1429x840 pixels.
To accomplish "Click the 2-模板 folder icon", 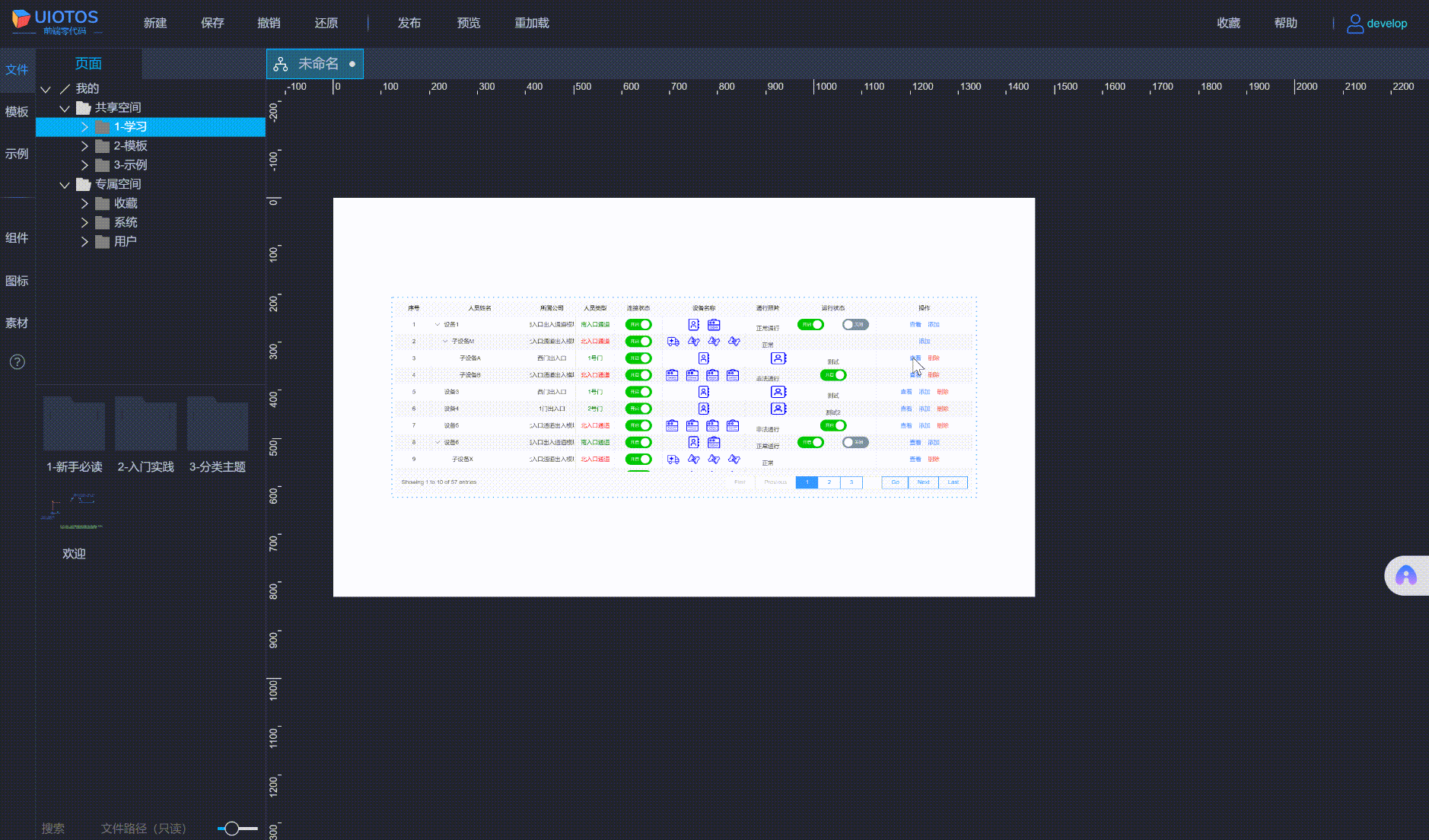I will point(103,146).
